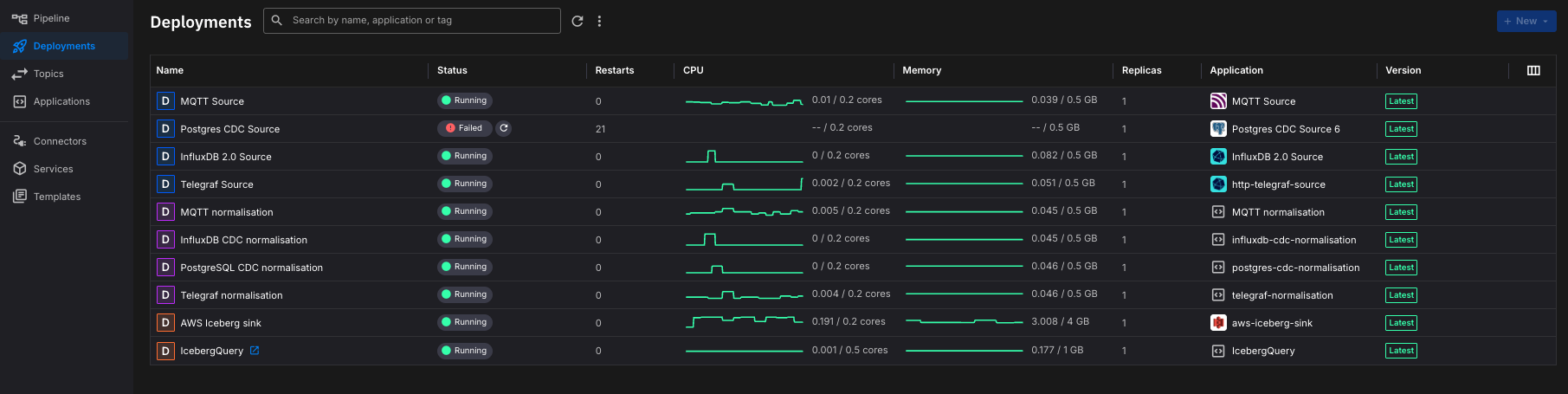Click the Postgres CDC Source 6 application icon

pyautogui.click(x=1218, y=129)
